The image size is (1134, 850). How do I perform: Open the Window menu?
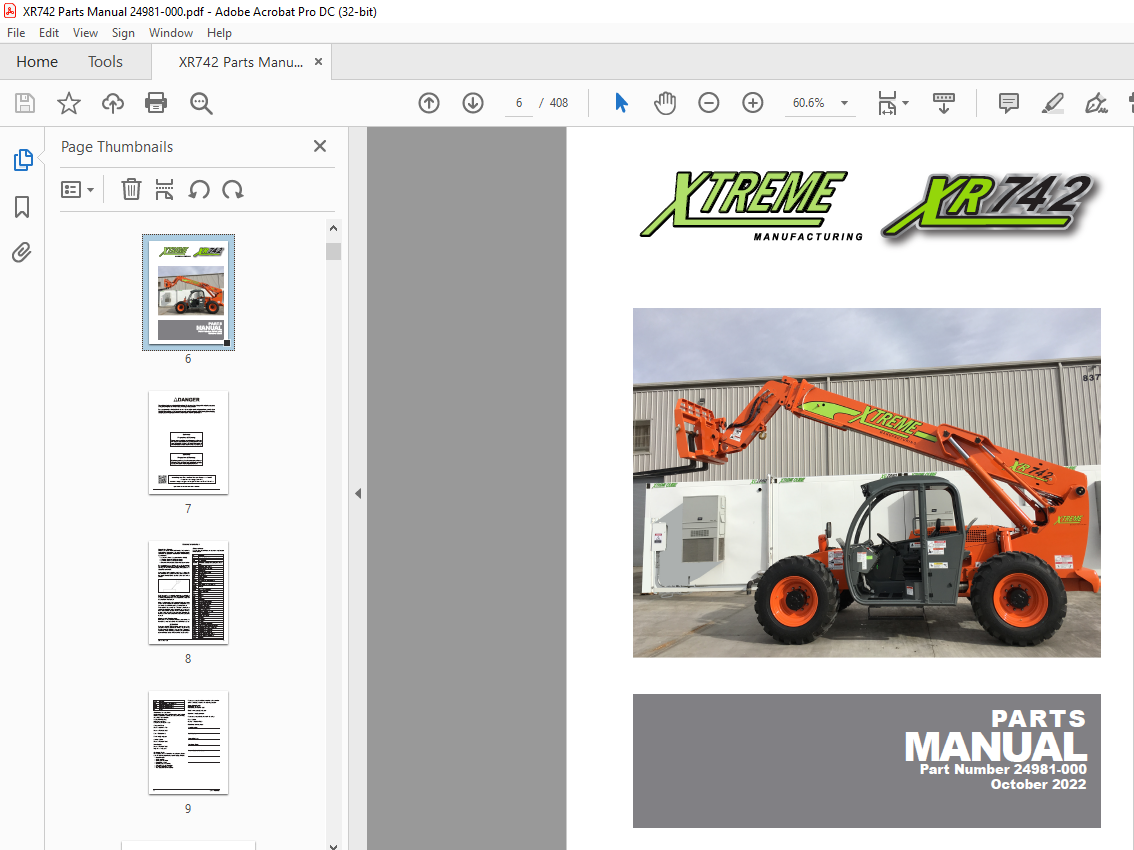[x=171, y=33]
